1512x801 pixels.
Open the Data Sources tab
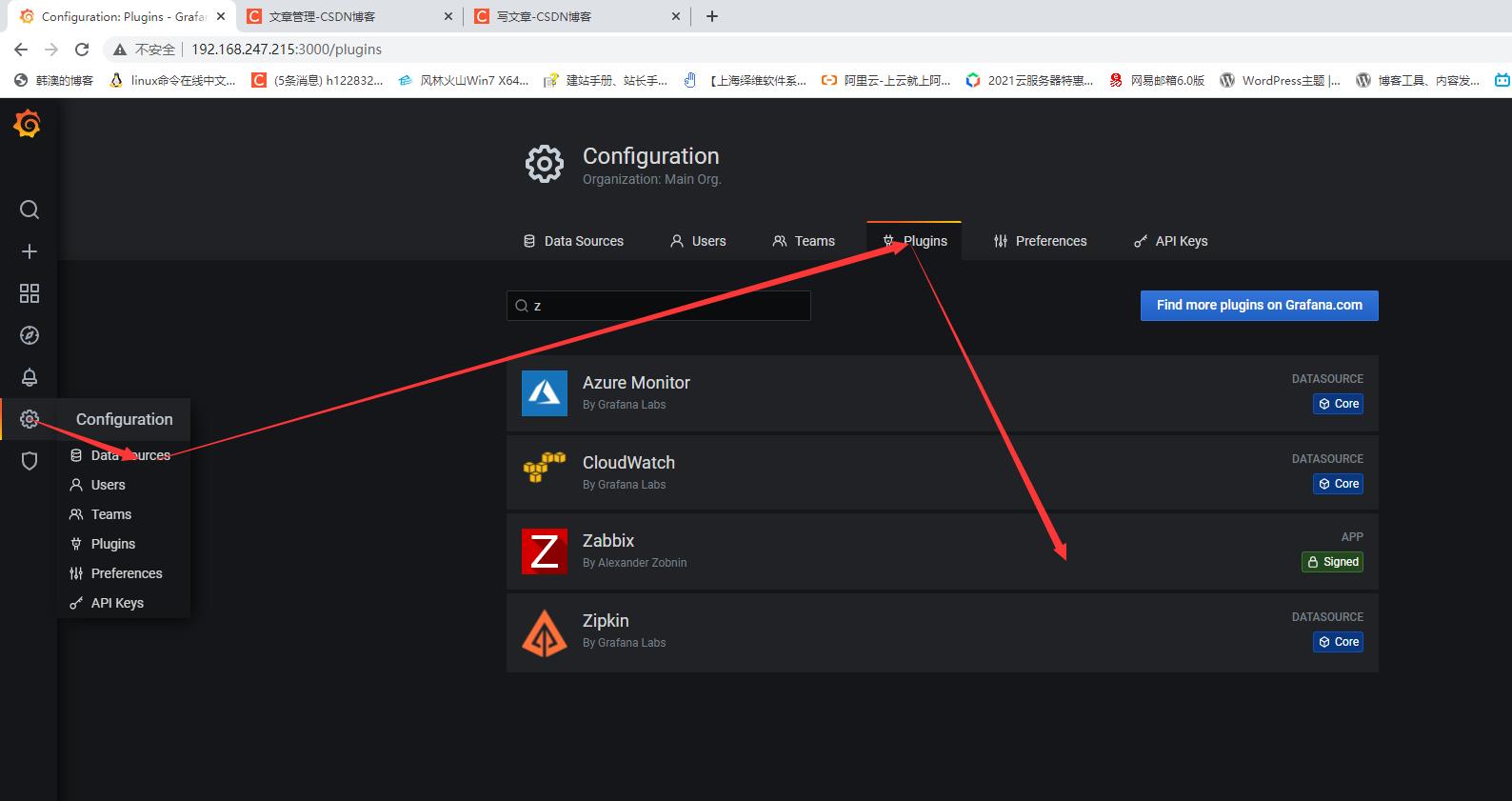click(573, 241)
